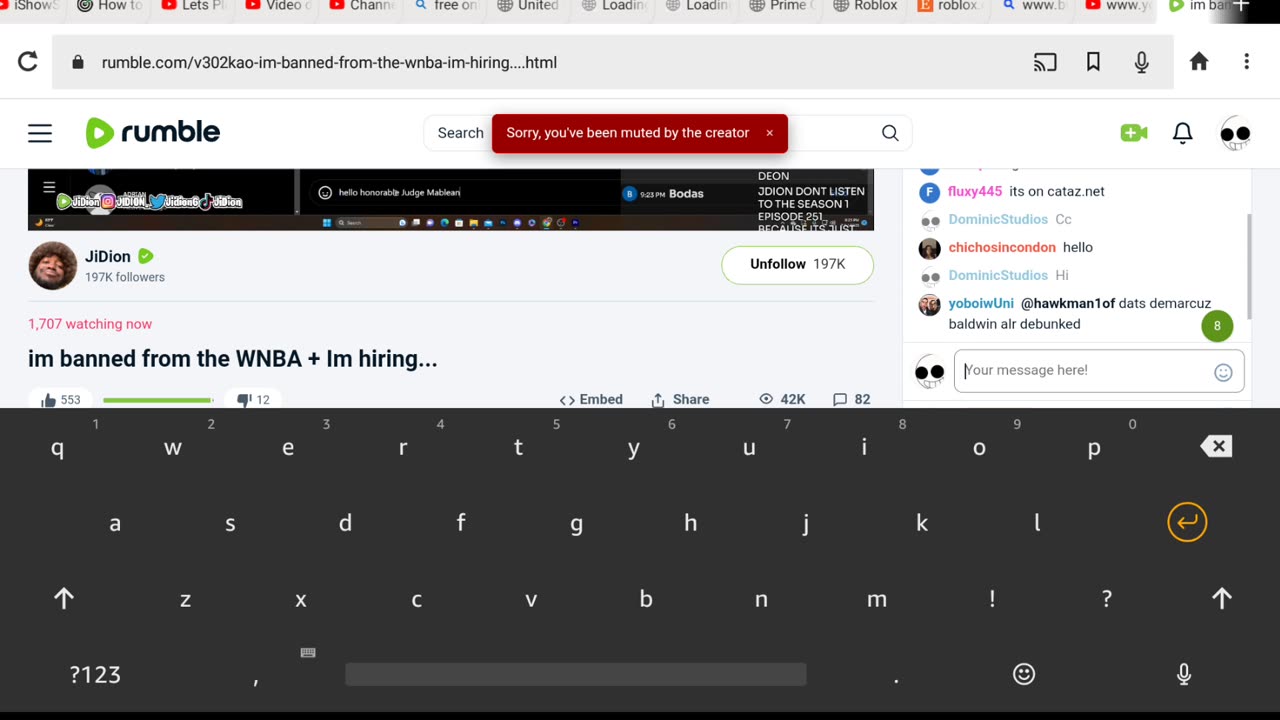The height and width of the screenshot is (720, 1280).
Task: Click the Embed button
Action: (591, 399)
